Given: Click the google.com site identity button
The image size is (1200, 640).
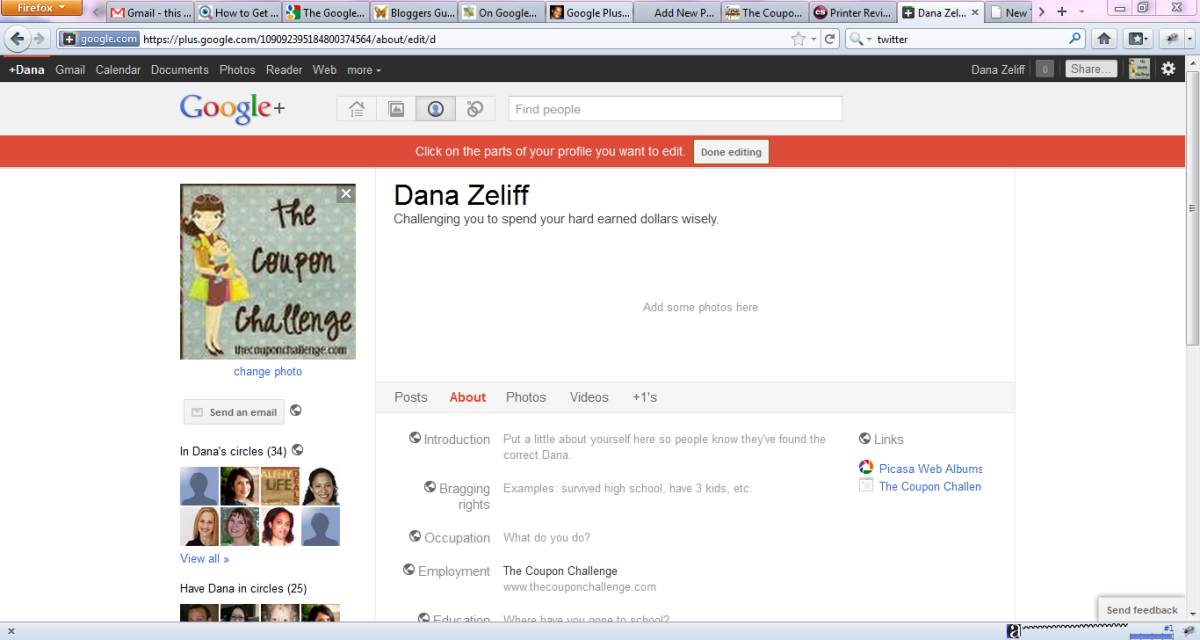Looking at the screenshot, I should (99, 39).
